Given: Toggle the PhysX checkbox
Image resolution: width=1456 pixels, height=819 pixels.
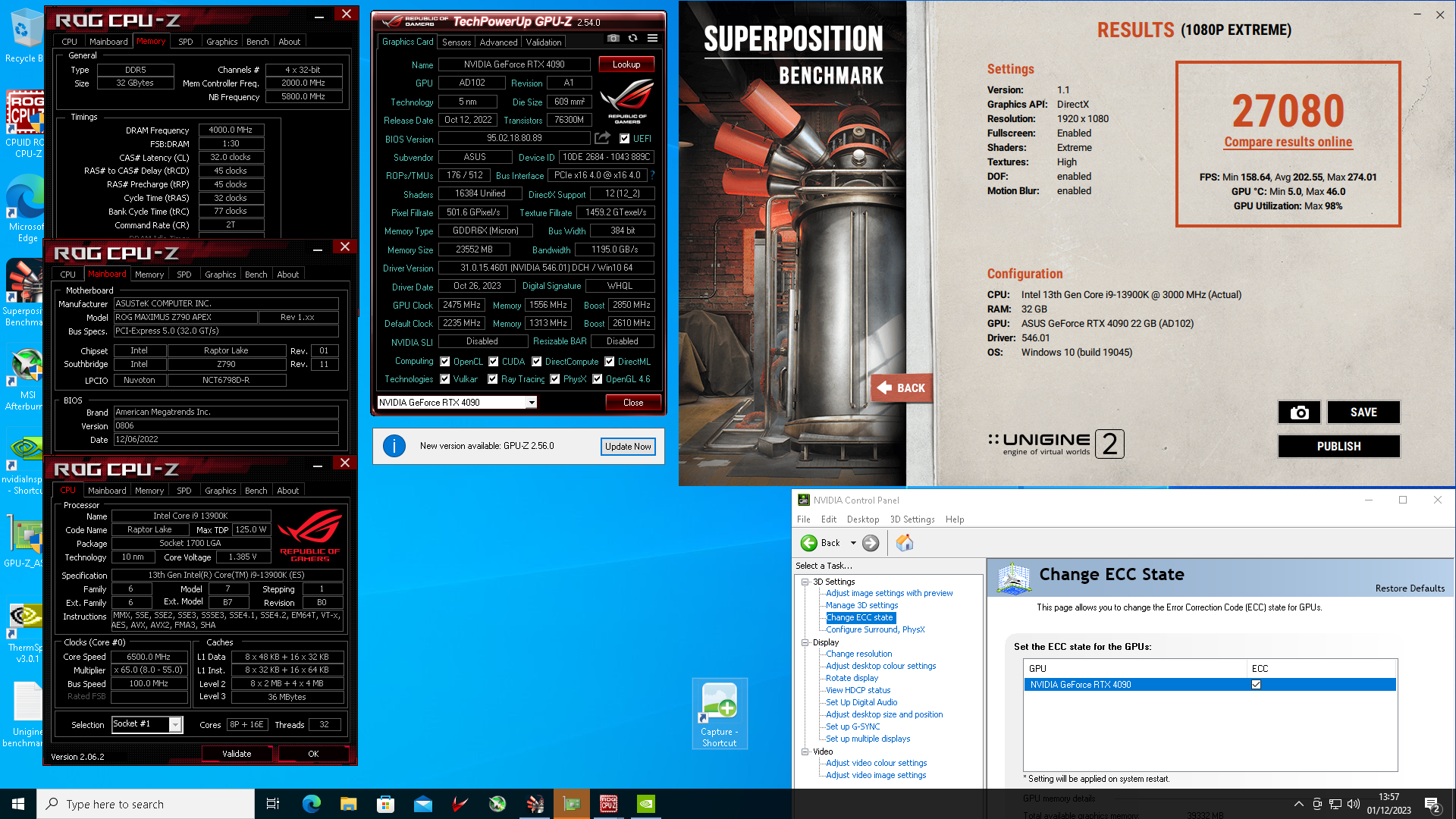Looking at the screenshot, I should coord(555,379).
